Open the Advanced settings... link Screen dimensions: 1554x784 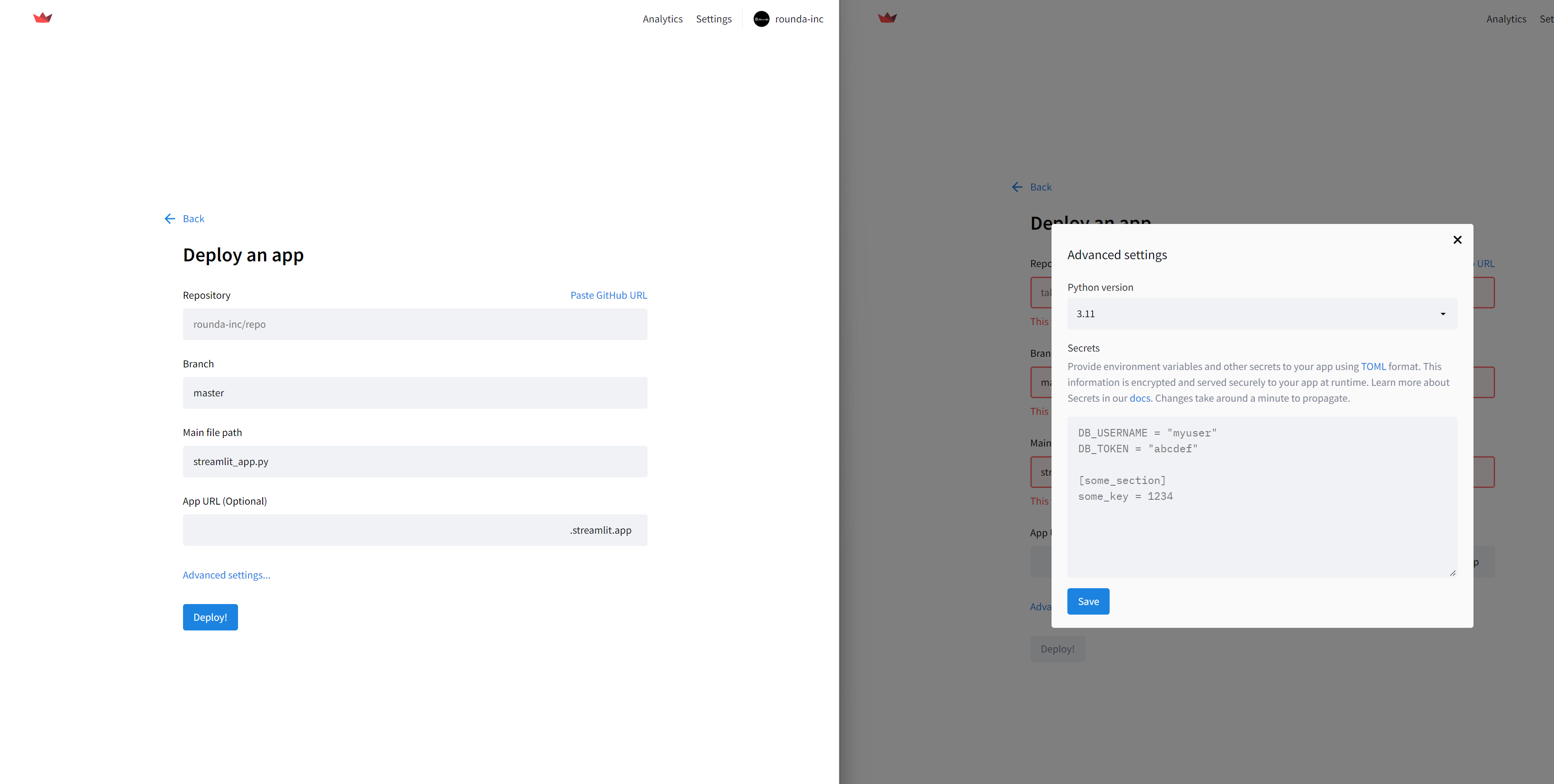pos(226,575)
